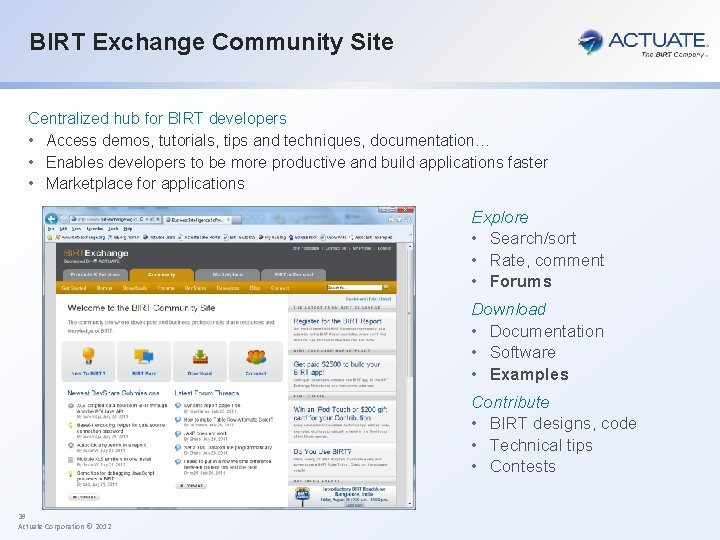This screenshot has width=720, height=540.
Task: Click Blog in orange nav bar
Action: [255, 288]
